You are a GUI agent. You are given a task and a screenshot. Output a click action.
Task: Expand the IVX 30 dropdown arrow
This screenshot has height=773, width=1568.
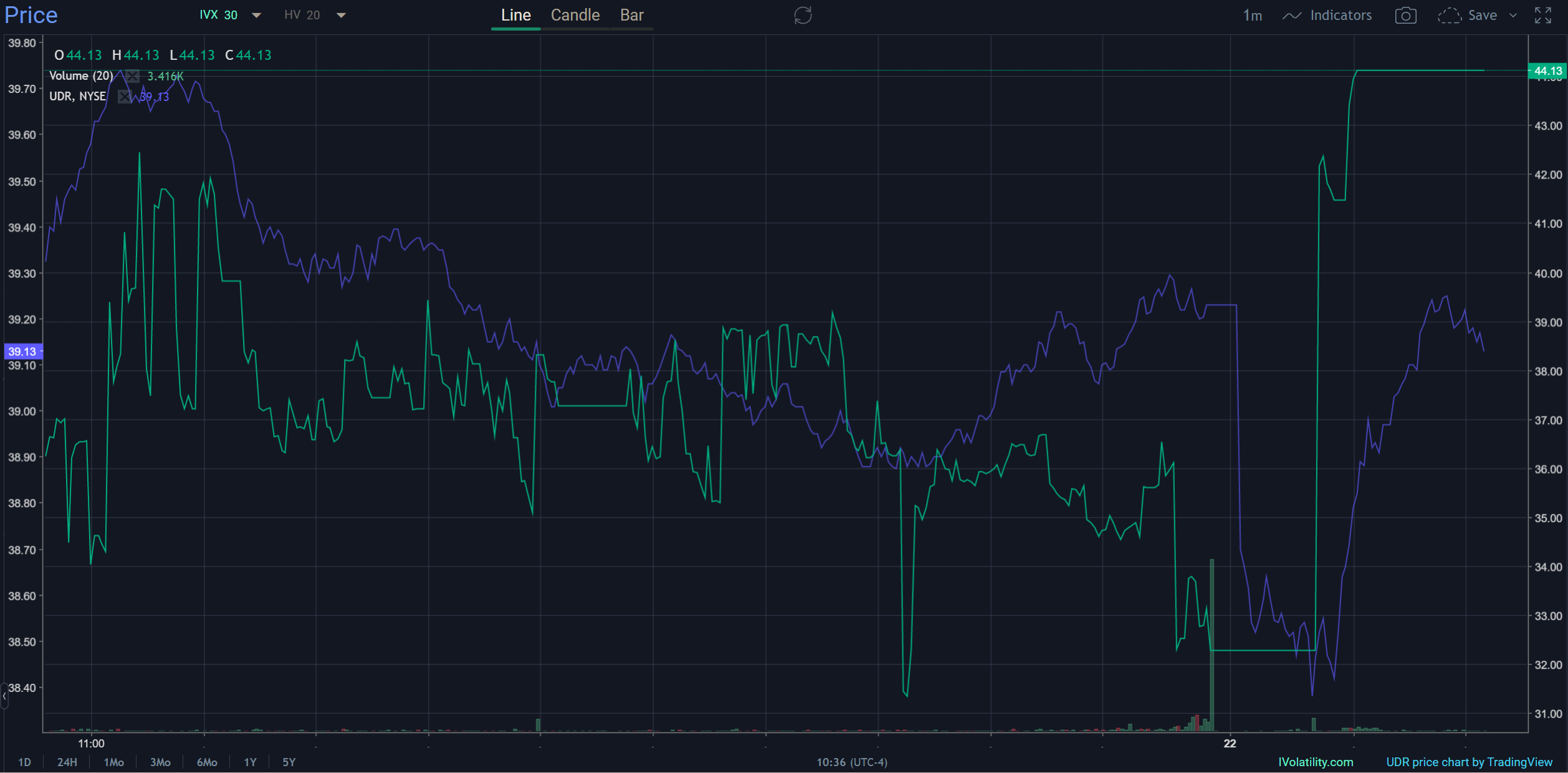pos(256,16)
